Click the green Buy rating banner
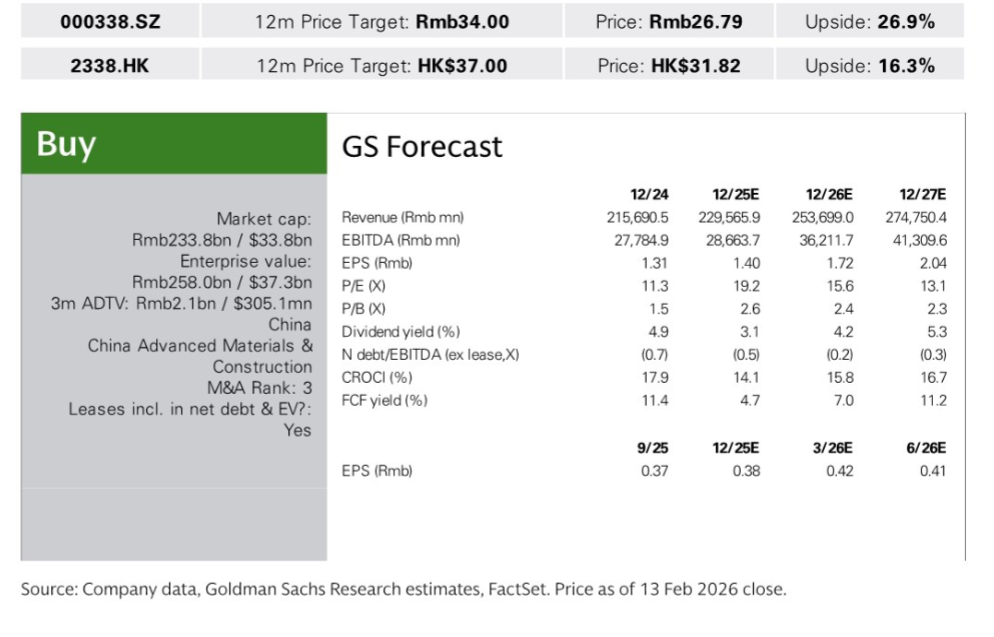Screen dimensions: 994x637 (x=174, y=144)
